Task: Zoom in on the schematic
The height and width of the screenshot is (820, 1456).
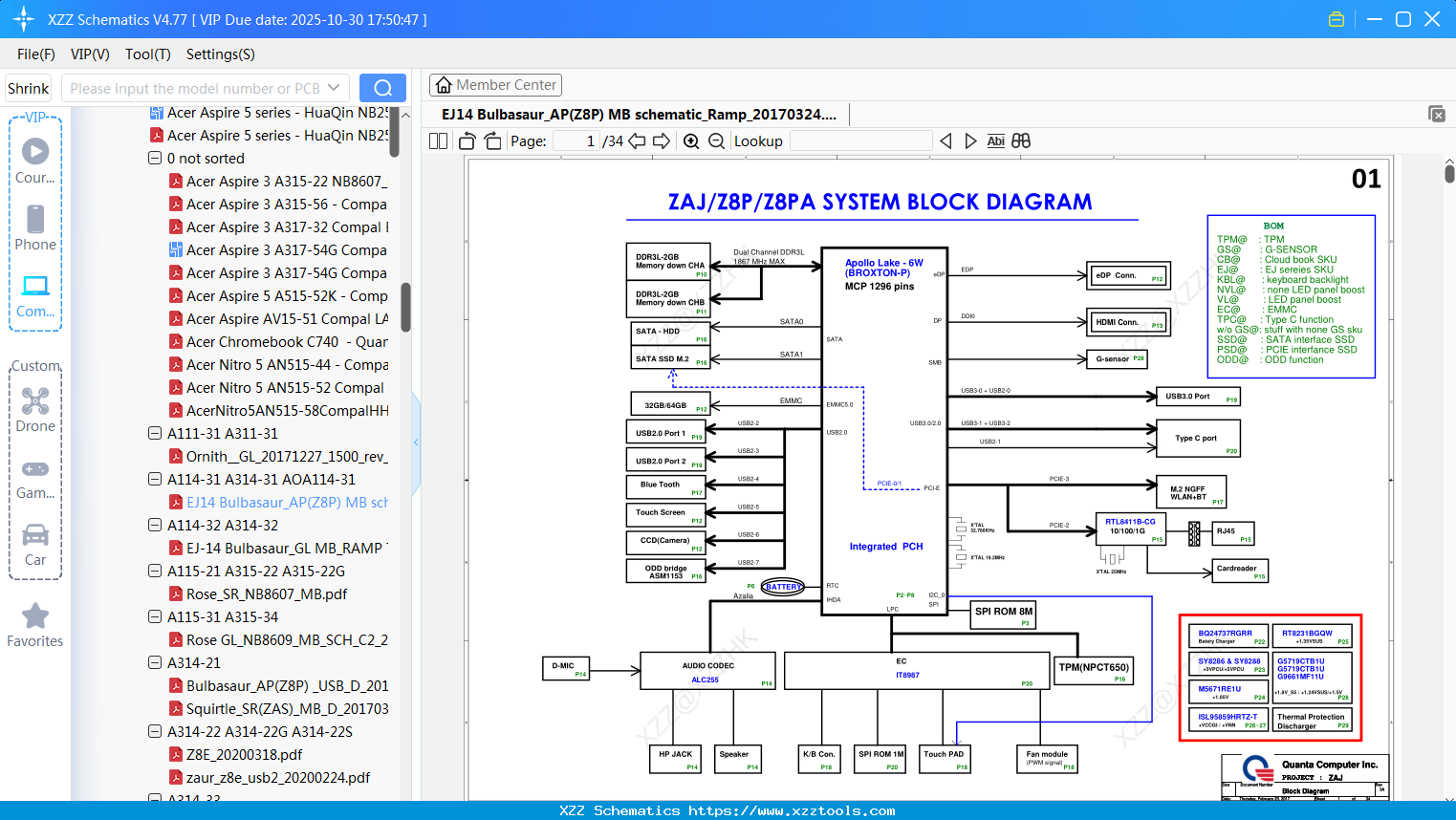Action: tap(691, 141)
